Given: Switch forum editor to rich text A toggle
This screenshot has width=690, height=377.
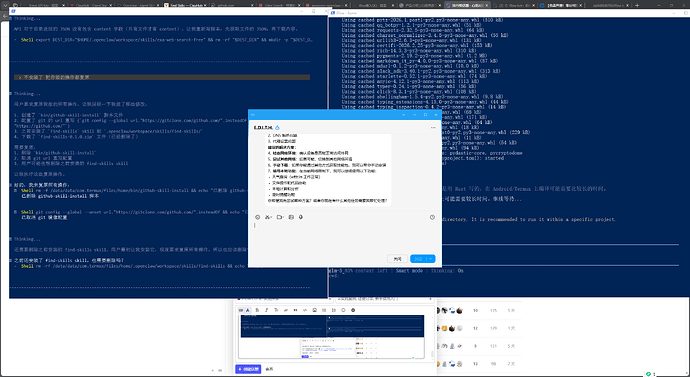Looking at the screenshot, I should 248,310.
